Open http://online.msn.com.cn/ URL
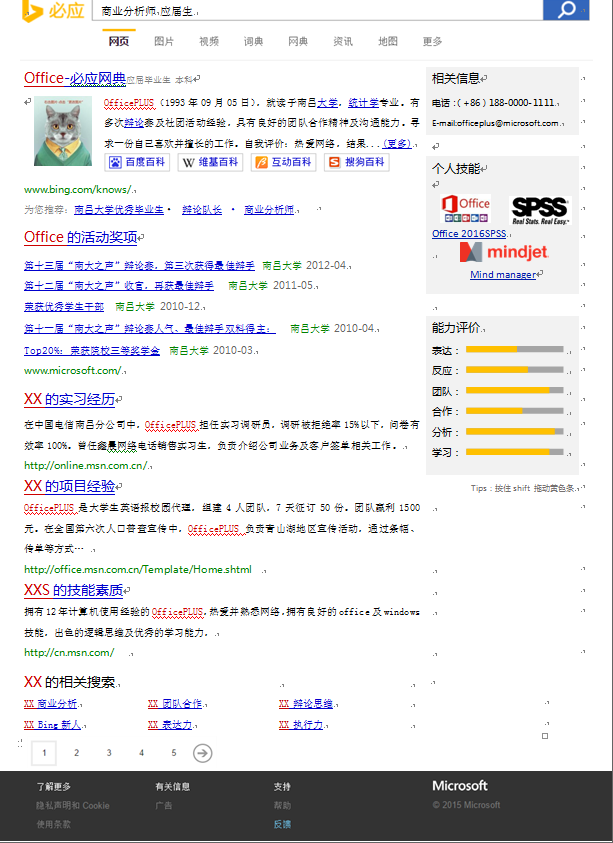The height and width of the screenshot is (843, 613). (86, 466)
